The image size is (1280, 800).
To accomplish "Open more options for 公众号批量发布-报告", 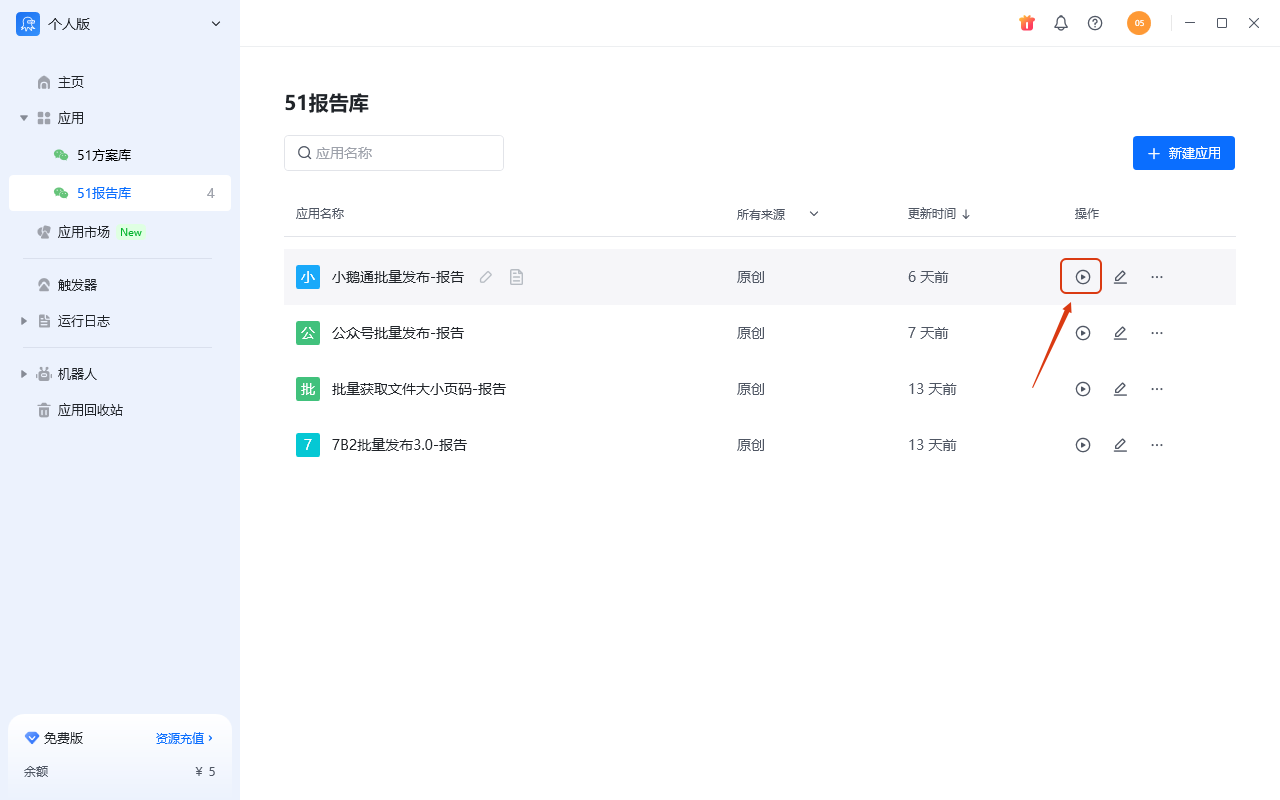I will click(x=1156, y=332).
